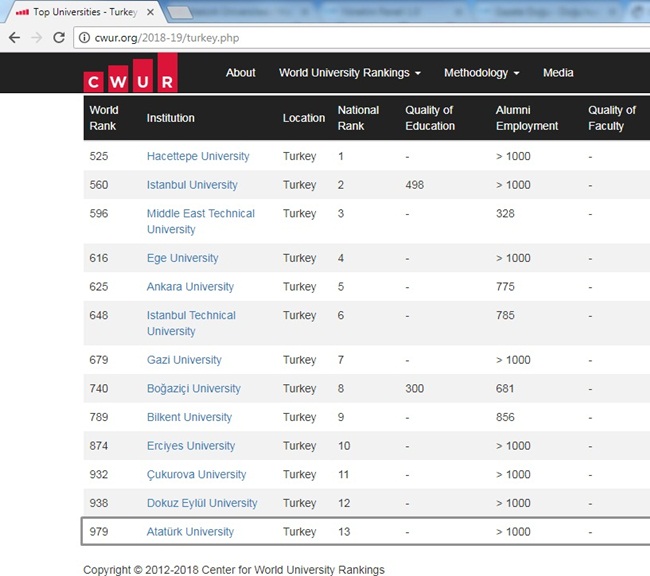Click the Quality of Education column header
The height and width of the screenshot is (576, 650).
[x=430, y=118]
